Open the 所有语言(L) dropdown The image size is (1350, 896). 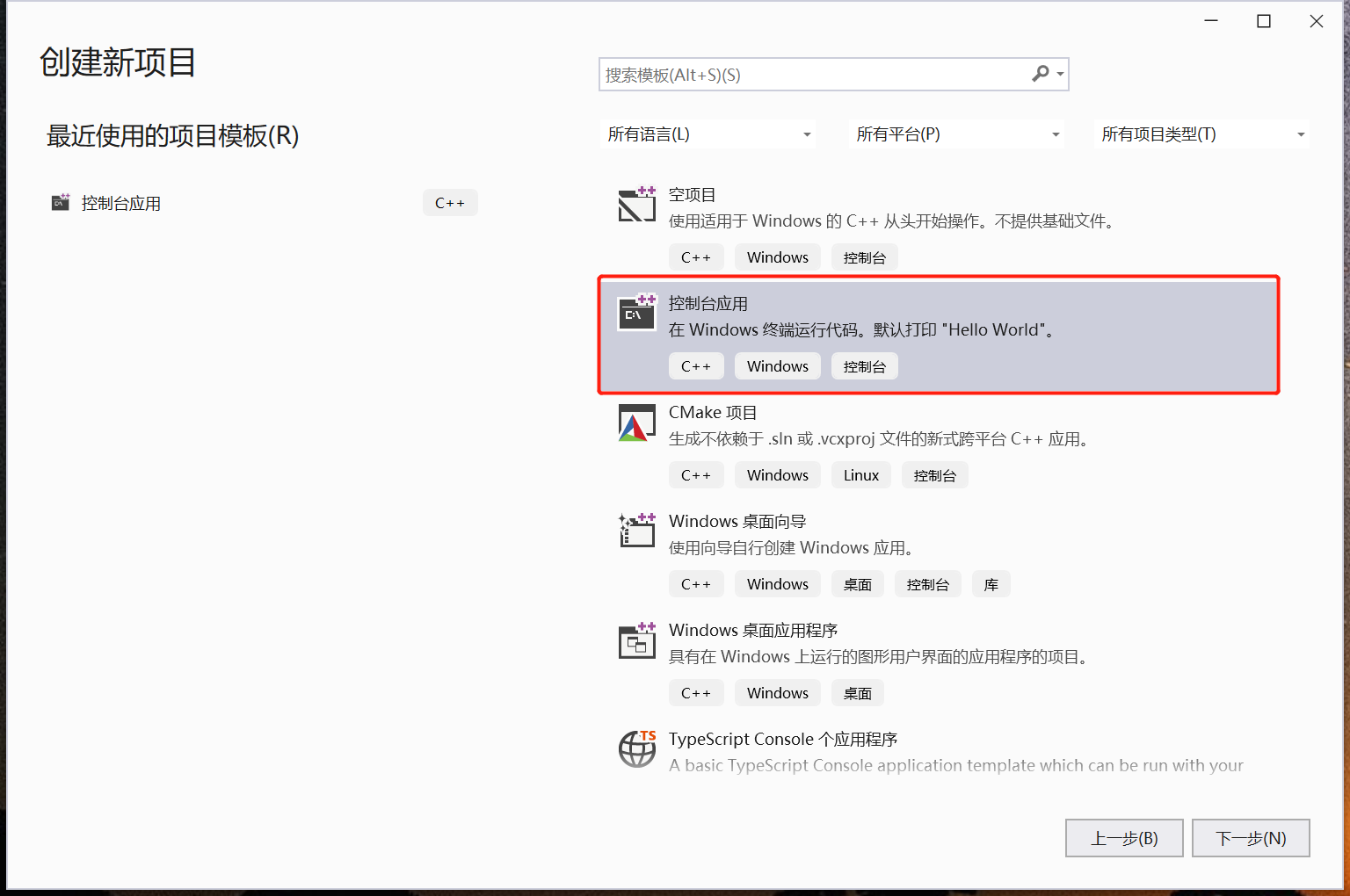pos(708,134)
